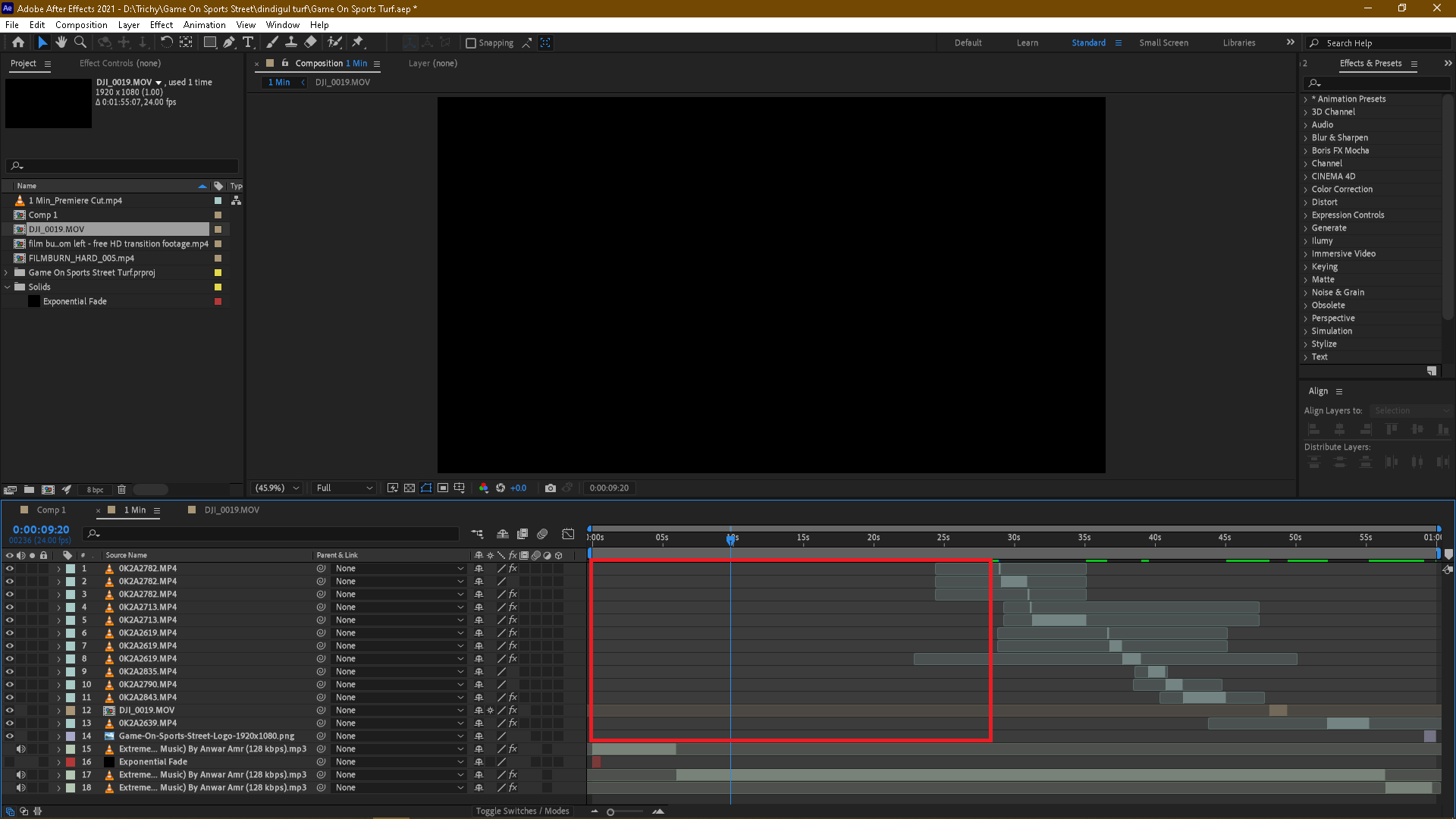The height and width of the screenshot is (819, 1456).
Task: Hide layer 1 OK2A2782.MP4 visibility eye
Action: click(x=10, y=568)
